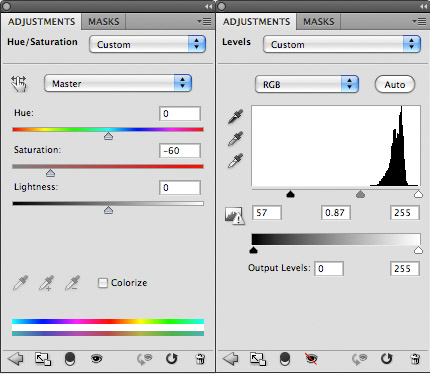Image resolution: width=430 pixels, height=374 pixels.
Task: Delete the Hue/Saturation adjustment layer
Action: 200,359
